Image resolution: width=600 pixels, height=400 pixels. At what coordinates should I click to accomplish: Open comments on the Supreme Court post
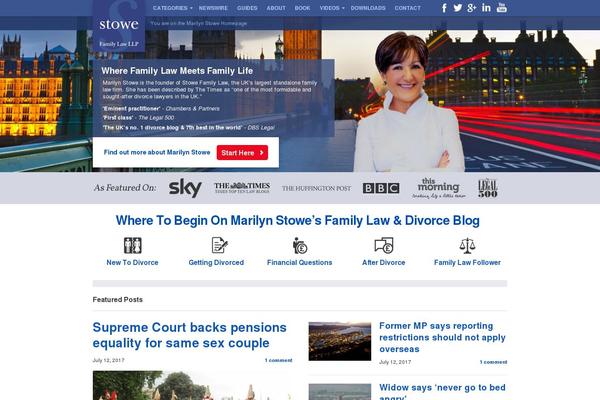(x=279, y=360)
